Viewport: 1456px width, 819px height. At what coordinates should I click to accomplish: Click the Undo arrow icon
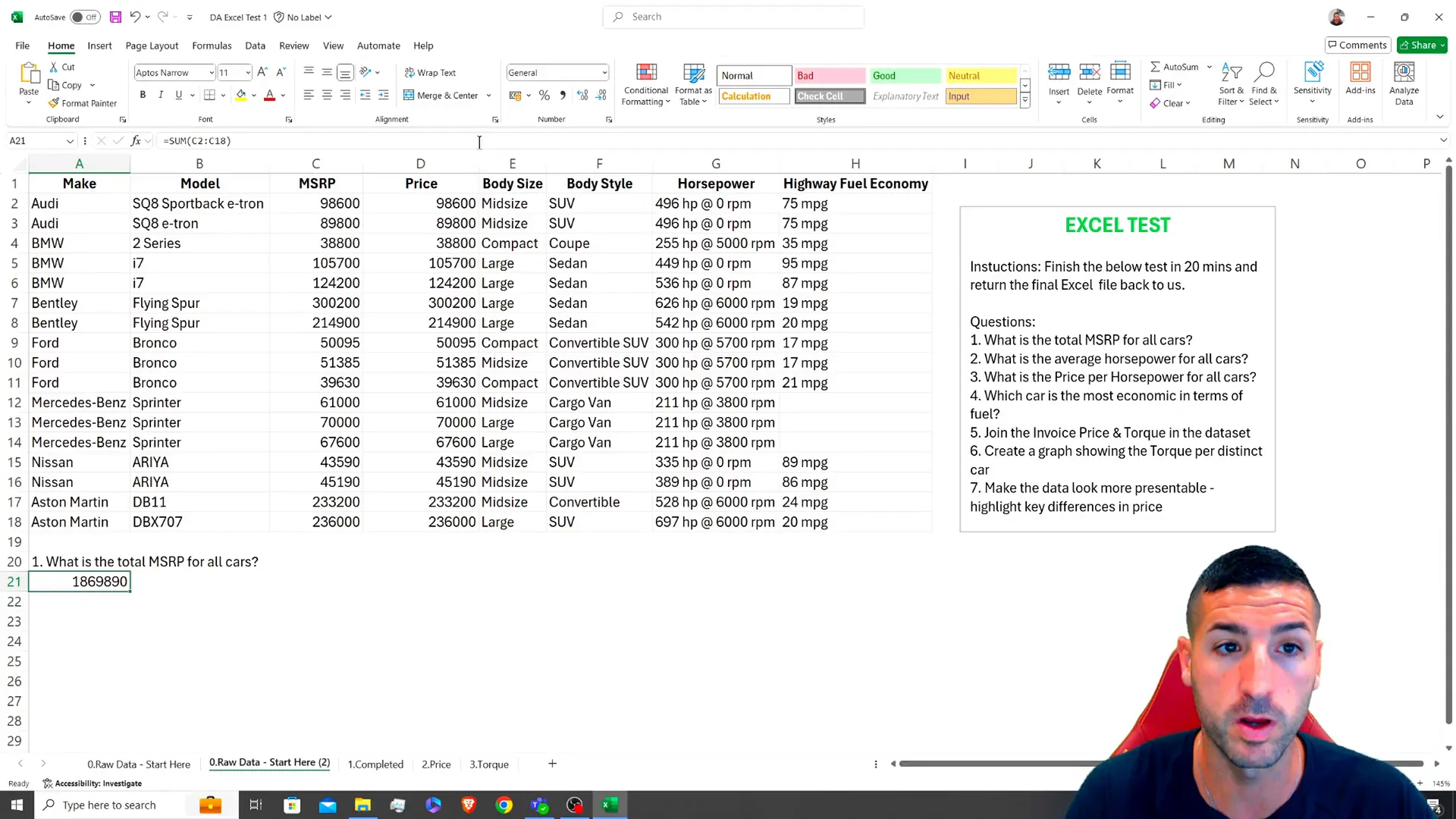click(x=135, y=17)
